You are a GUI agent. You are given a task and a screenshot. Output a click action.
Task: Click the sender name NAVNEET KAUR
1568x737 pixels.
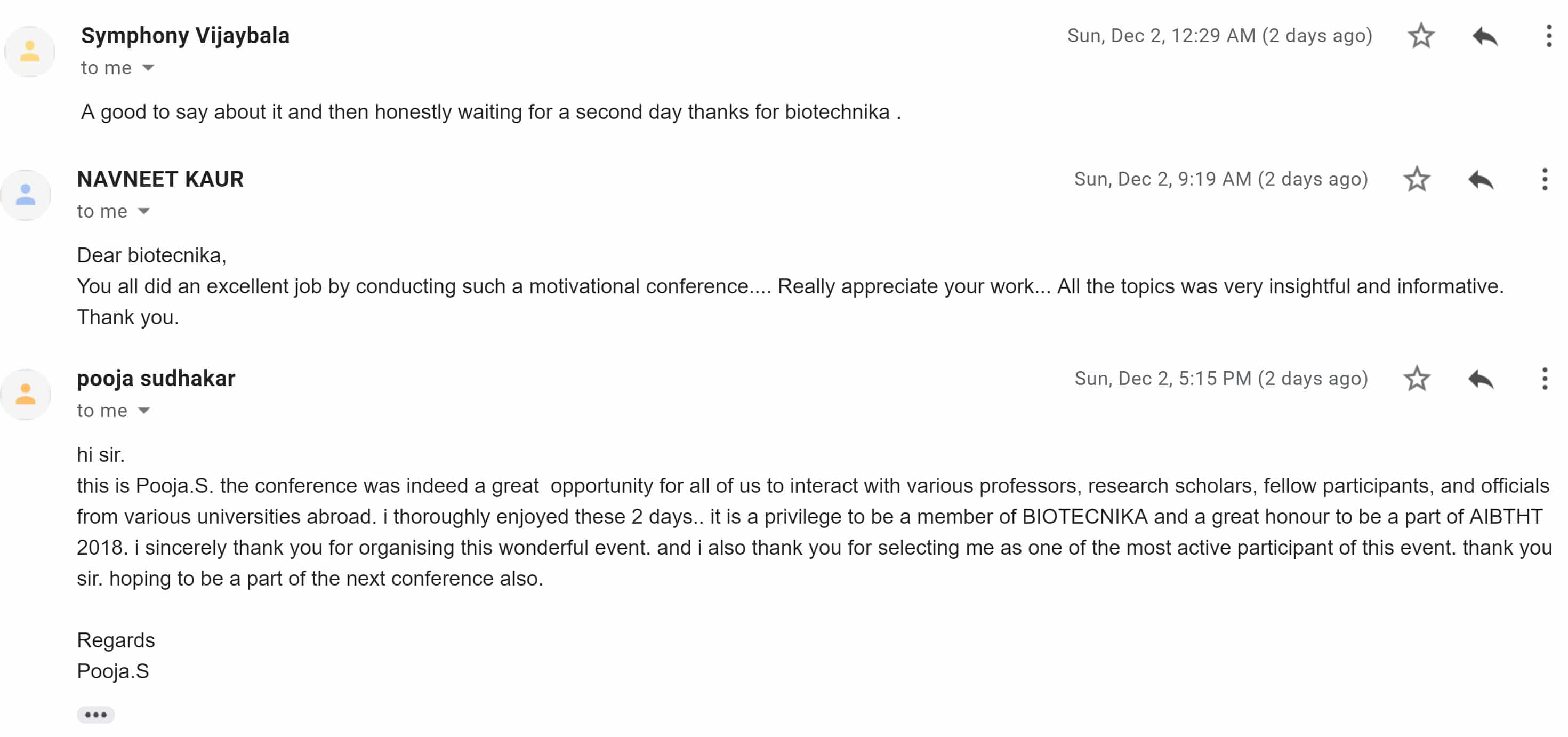coord(160,179)
